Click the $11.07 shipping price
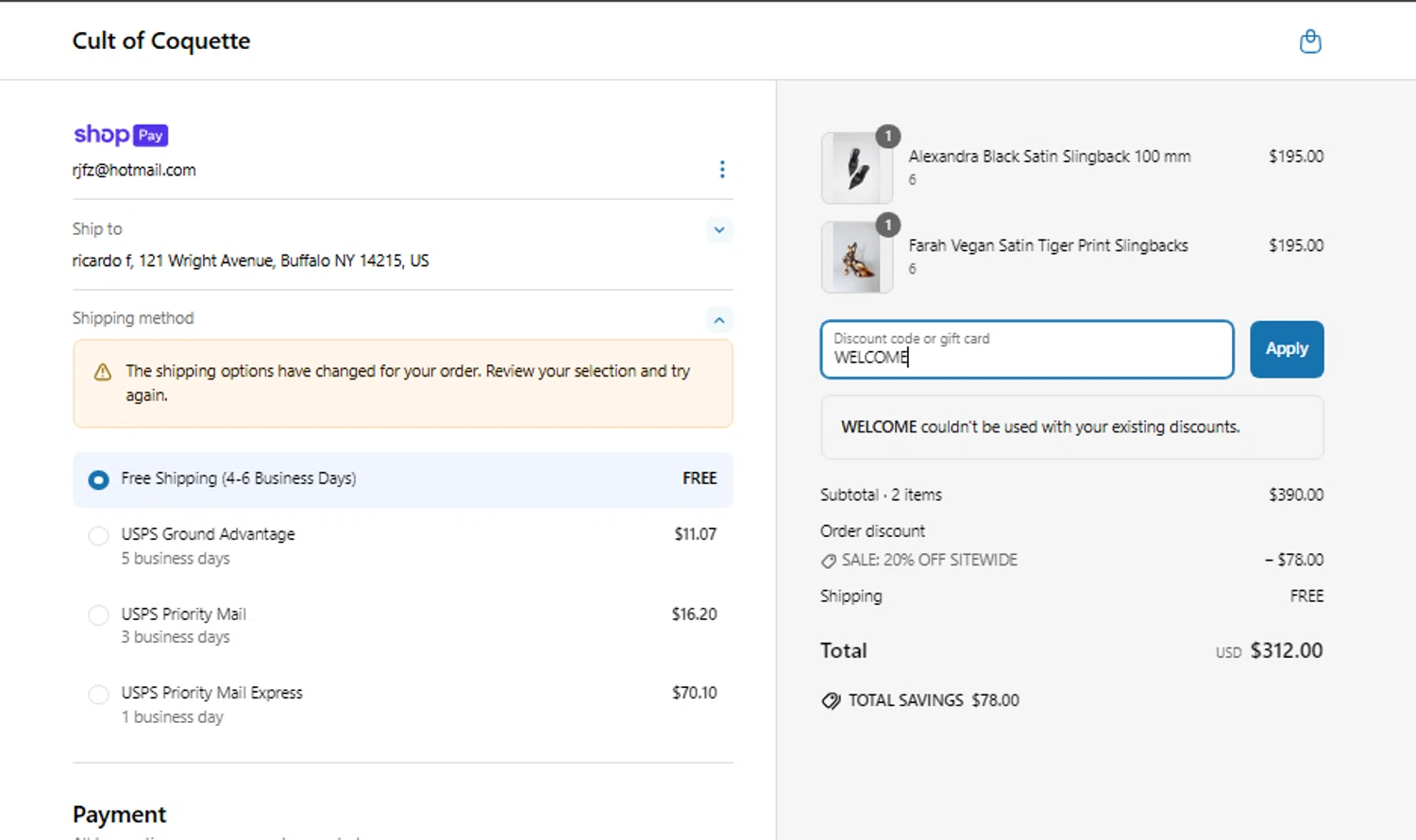The image size is (1416, 840). point(696,534)
